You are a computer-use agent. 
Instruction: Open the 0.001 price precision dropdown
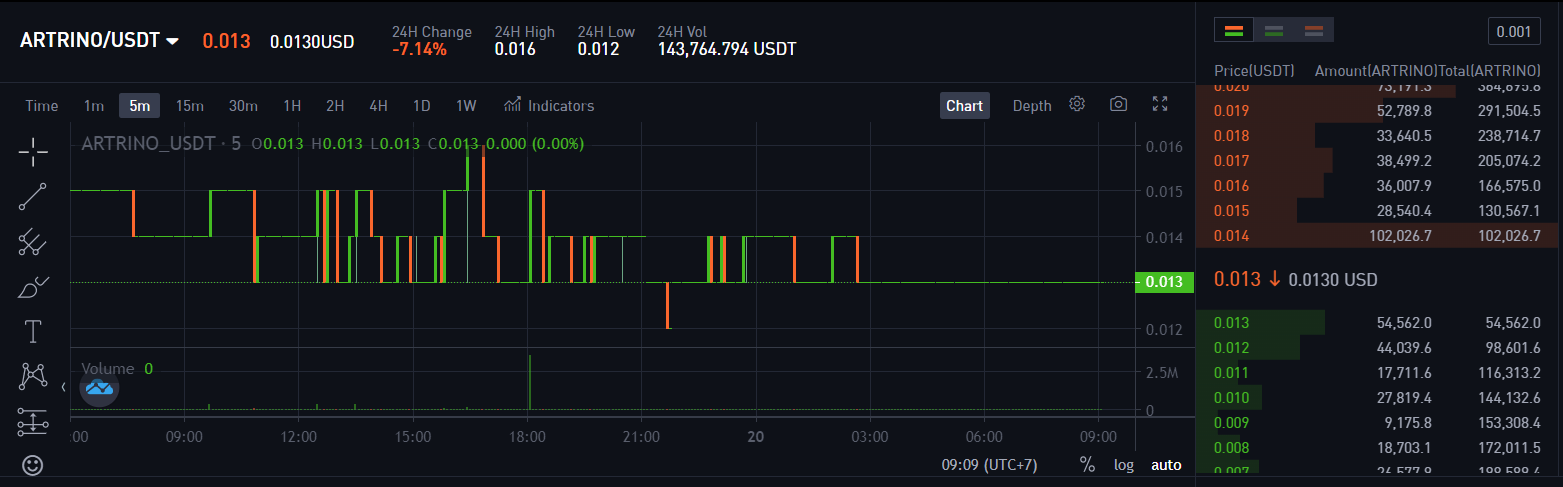coord(1513,32)
